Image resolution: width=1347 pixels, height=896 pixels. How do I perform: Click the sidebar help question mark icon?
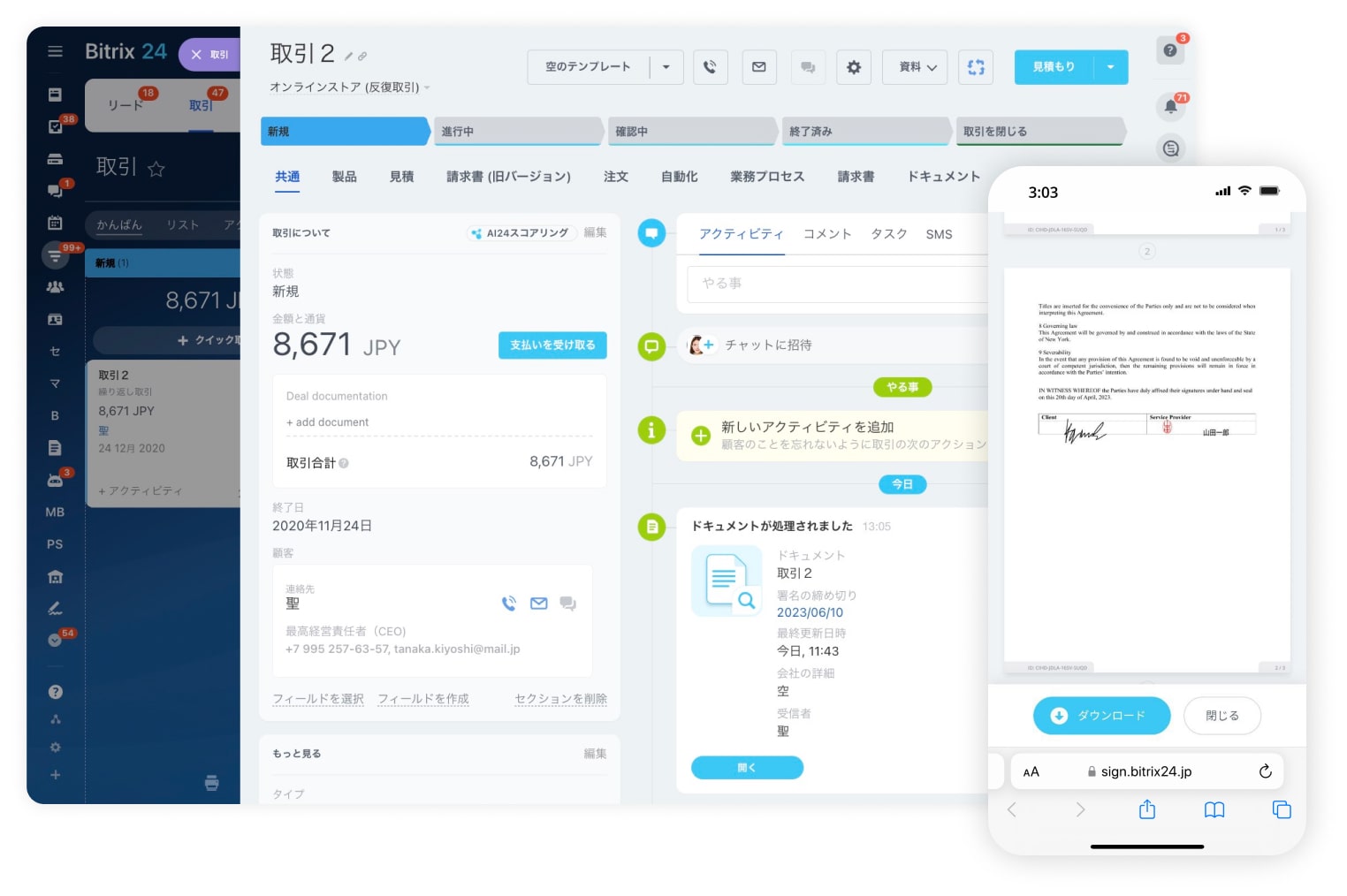click(55, 692)
